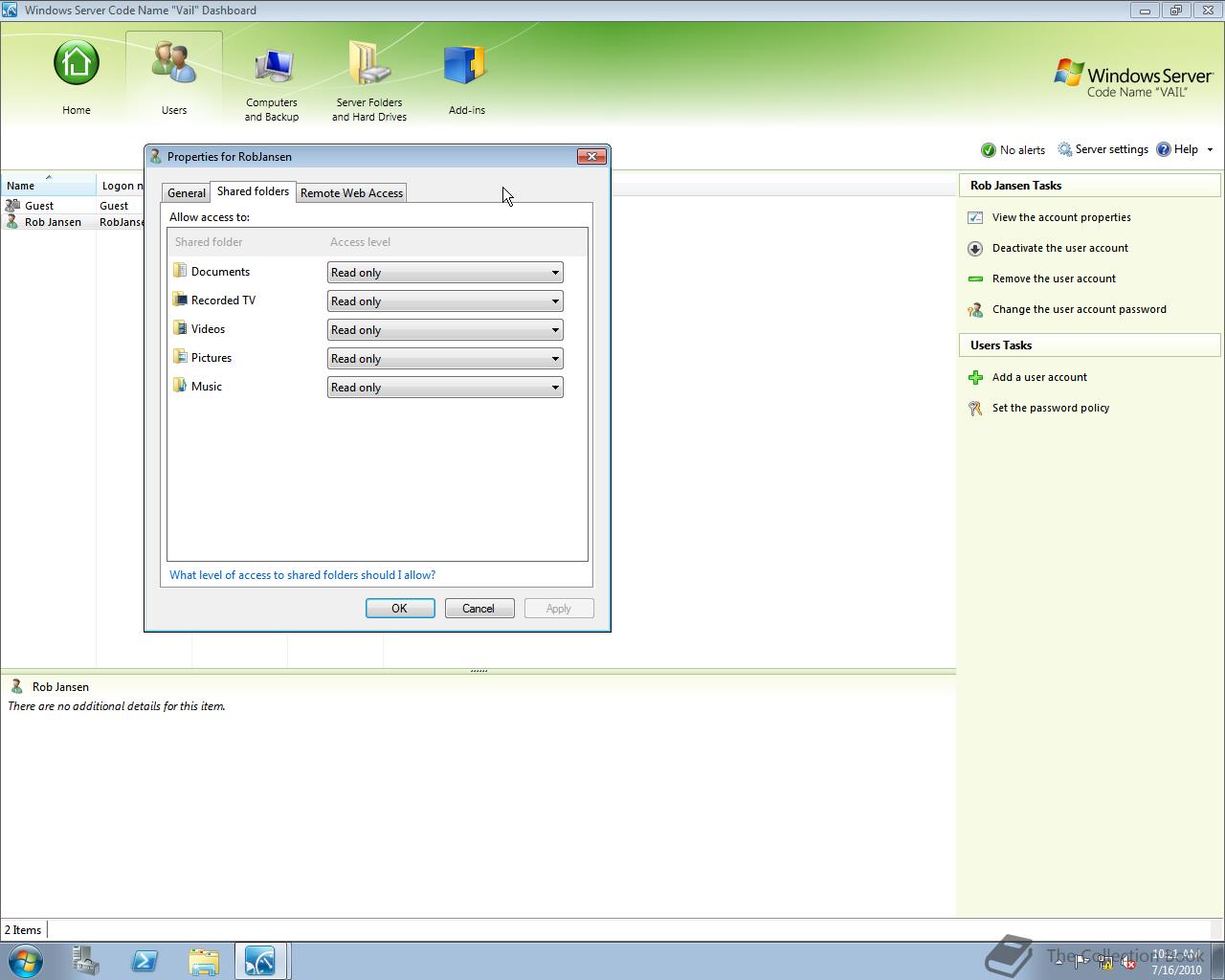Close the Properties for RobJansen dialog

click(591, 157)
